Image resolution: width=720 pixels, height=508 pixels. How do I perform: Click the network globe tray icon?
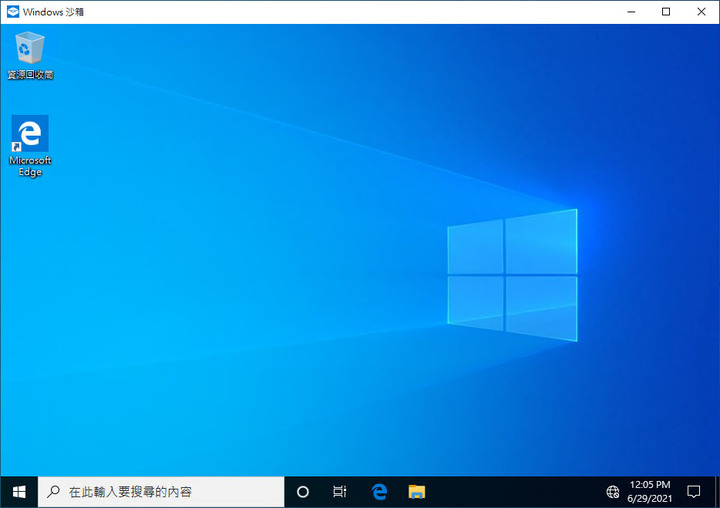pyautogui.click(x=613, y=492)
